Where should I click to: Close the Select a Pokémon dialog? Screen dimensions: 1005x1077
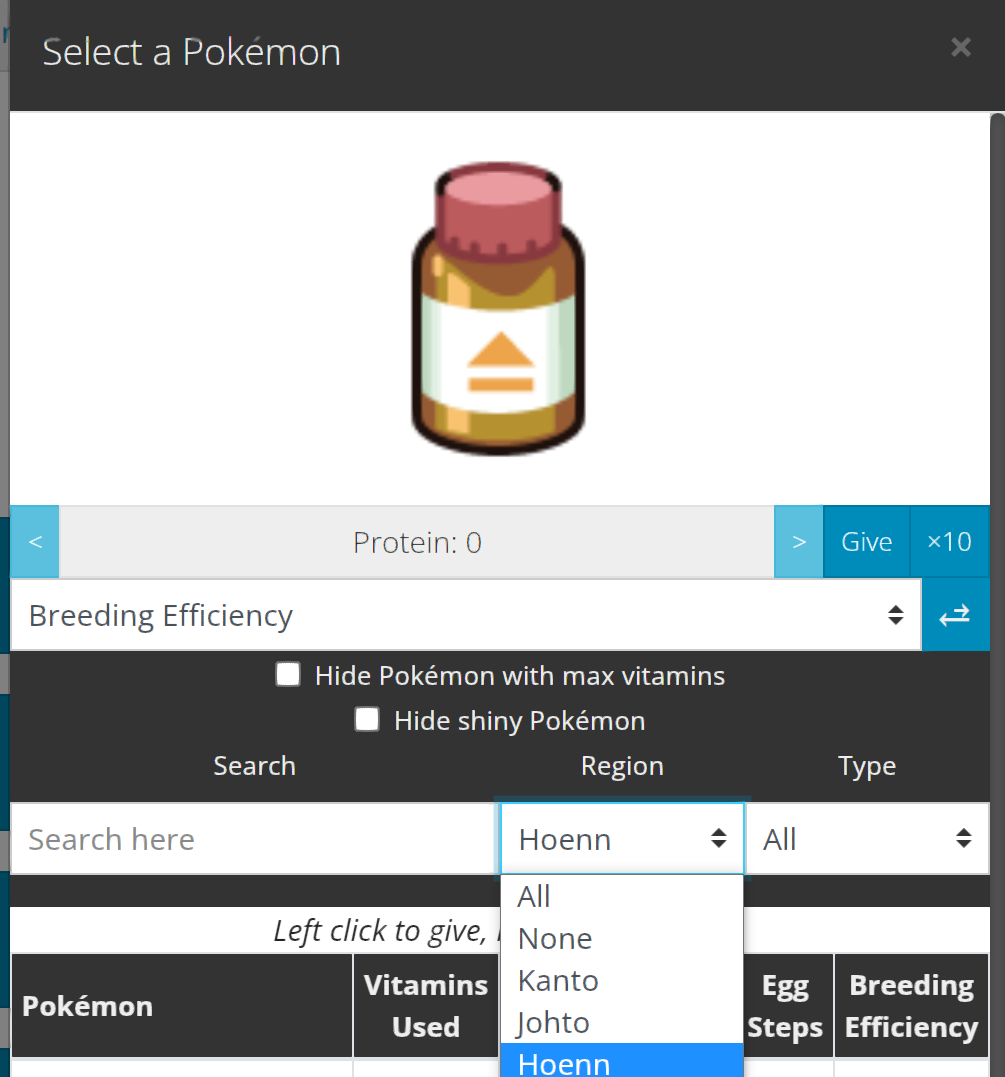click(960, 47)
